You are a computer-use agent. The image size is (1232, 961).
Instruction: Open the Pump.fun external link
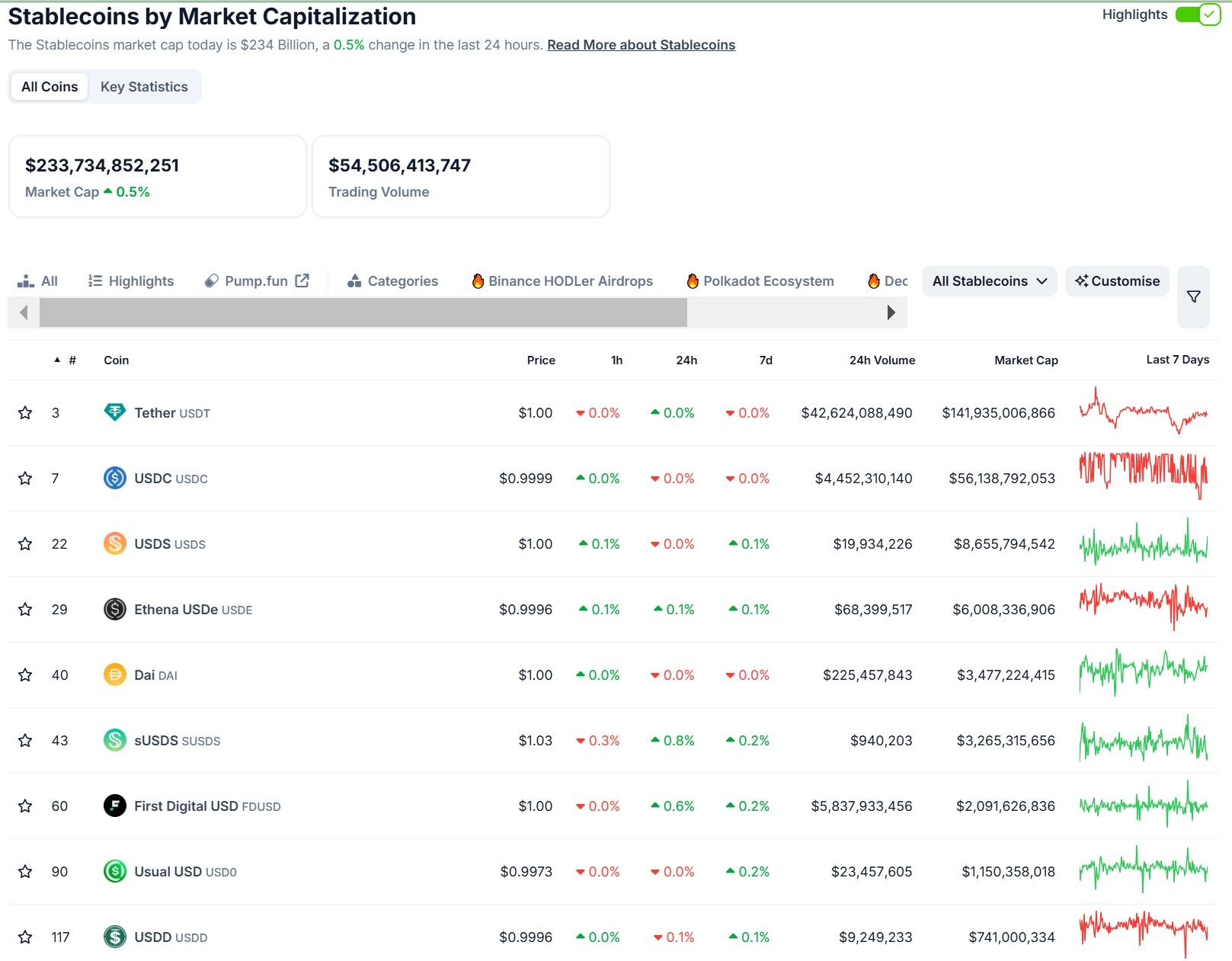[257, 281]
